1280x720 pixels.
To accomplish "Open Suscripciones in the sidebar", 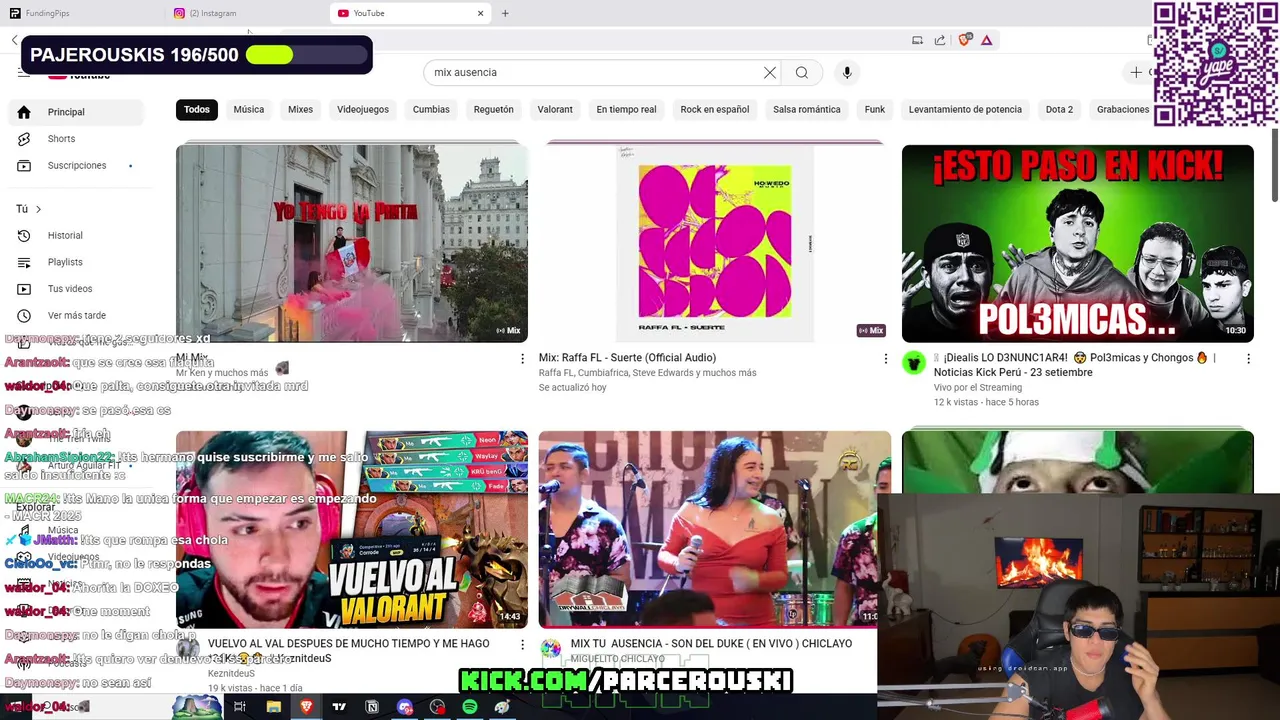I will pos(76,165).
